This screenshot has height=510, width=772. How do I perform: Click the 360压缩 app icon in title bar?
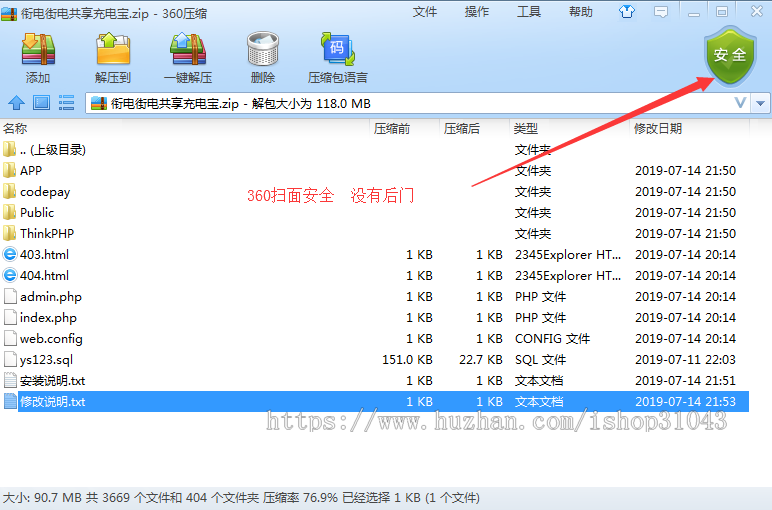click(9, 13)
